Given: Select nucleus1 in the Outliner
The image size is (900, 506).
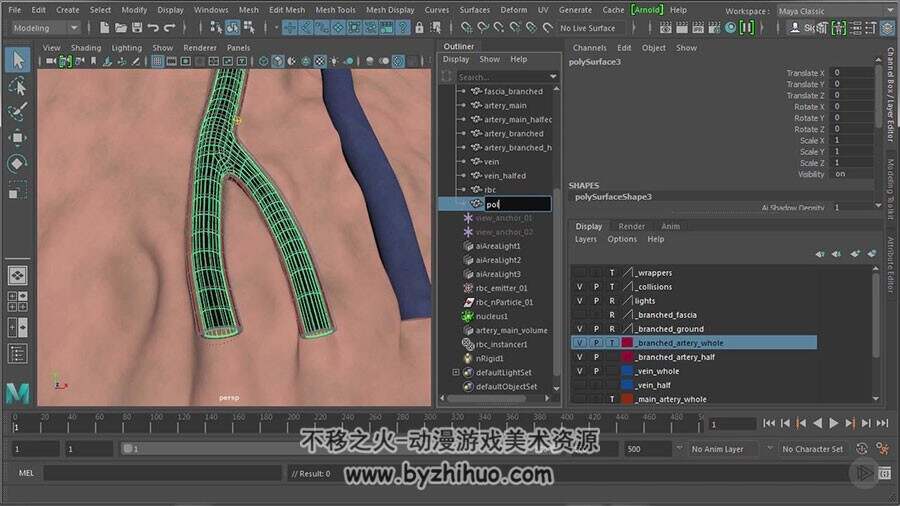Looking at the screenshot, I should coord(491,316).
